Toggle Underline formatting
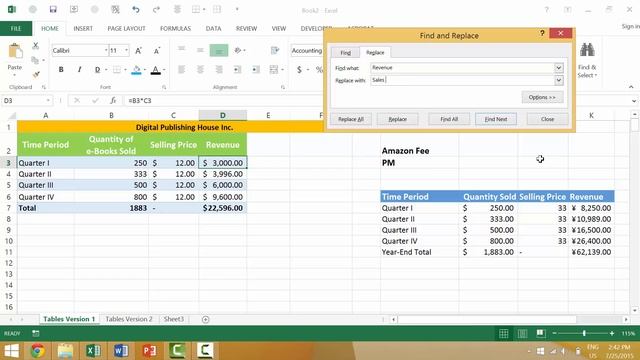Viewport: 640px width, 360px height. tap(97, 70)
